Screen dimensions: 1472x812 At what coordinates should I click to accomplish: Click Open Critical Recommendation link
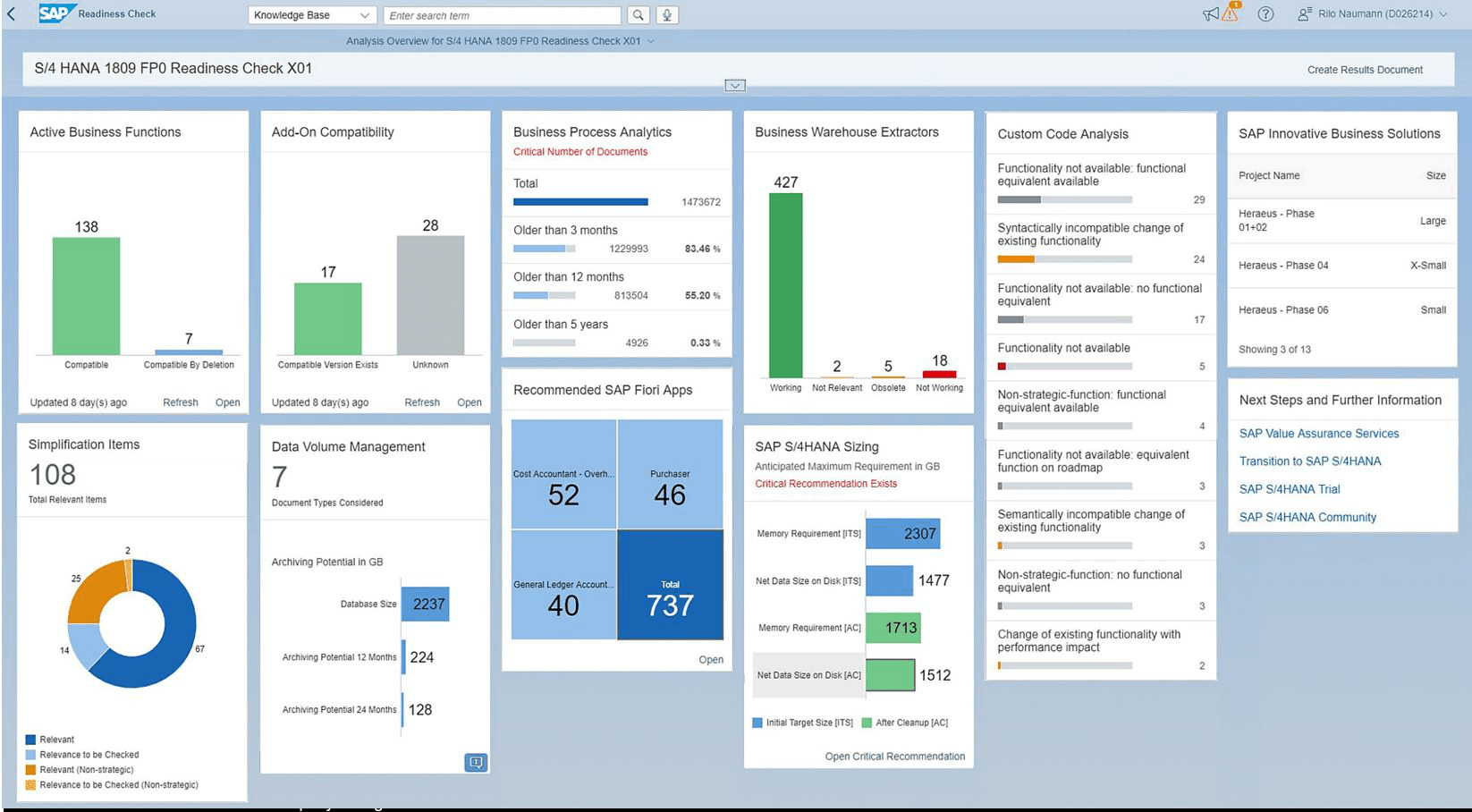point(894,757)
